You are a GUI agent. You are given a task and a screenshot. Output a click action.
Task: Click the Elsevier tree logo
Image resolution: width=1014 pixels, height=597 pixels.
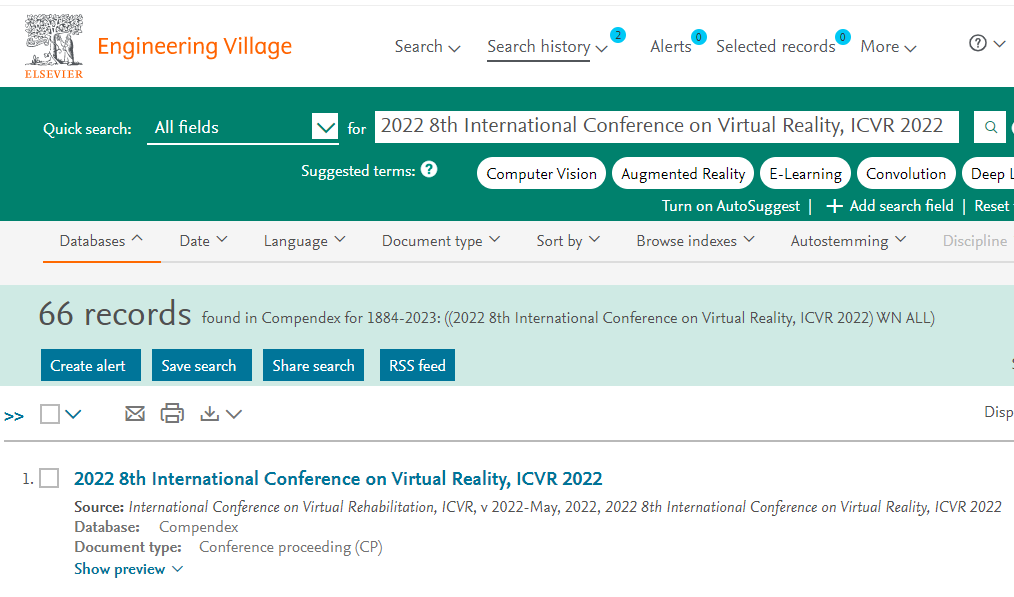pos(54,46)
